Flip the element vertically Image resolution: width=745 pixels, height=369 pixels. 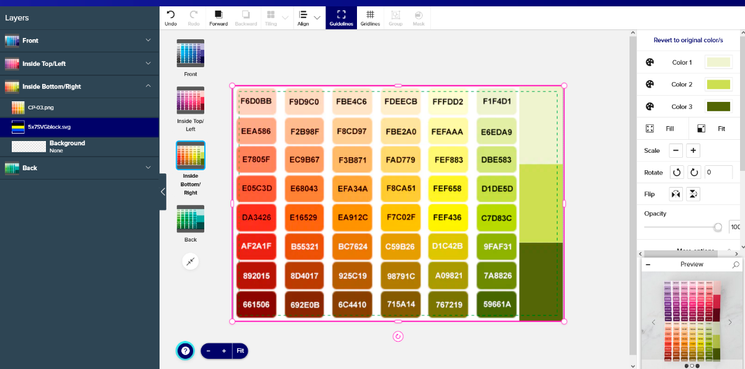tap(694, 194)
